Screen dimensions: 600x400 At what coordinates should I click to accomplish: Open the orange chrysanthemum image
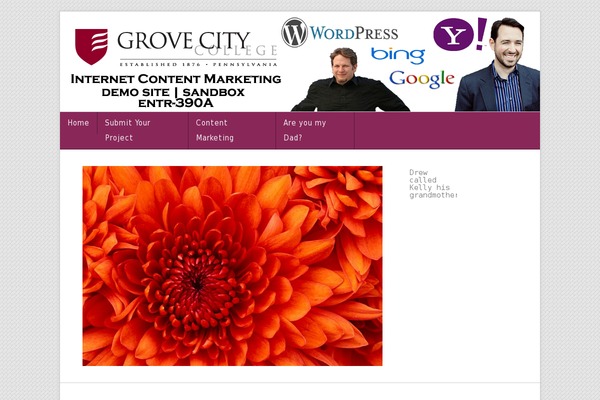pyautogui.click(x=232, y=266)
